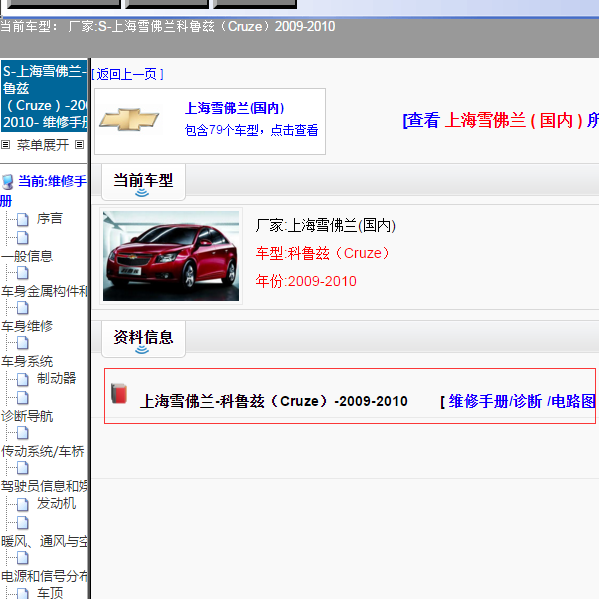599x599 pixels.
Task: Open 发动机 tree item
Action: click(x=57, y=503)
